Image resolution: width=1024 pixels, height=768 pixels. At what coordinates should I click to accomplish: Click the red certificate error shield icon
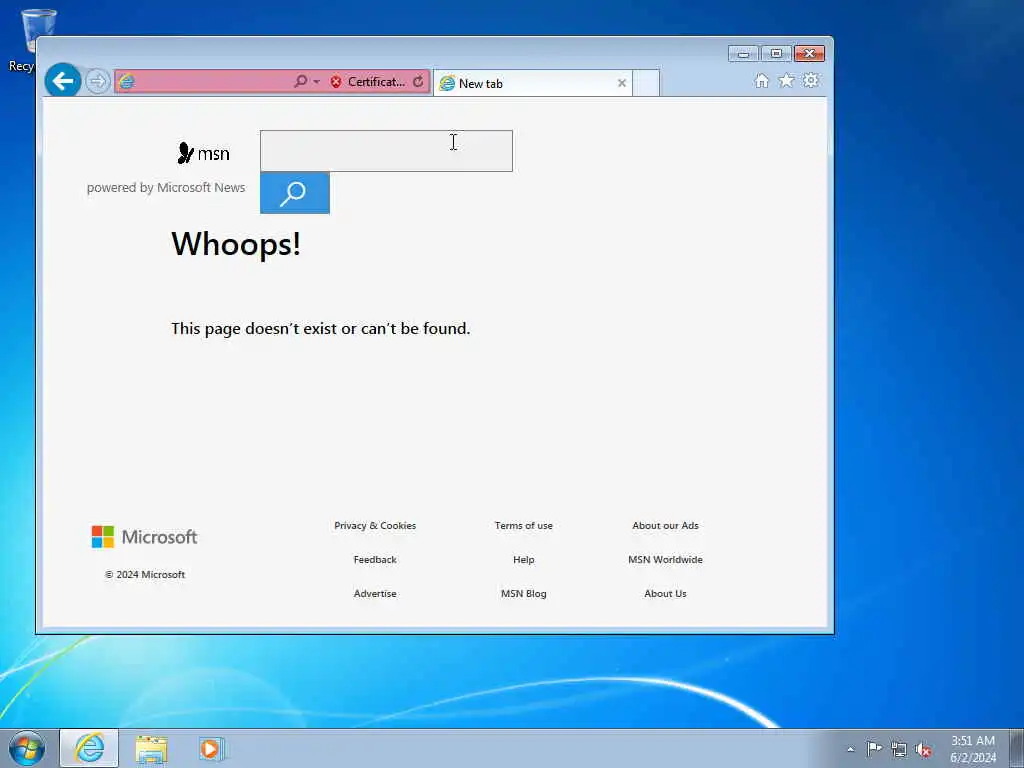(x=336, y=82)
